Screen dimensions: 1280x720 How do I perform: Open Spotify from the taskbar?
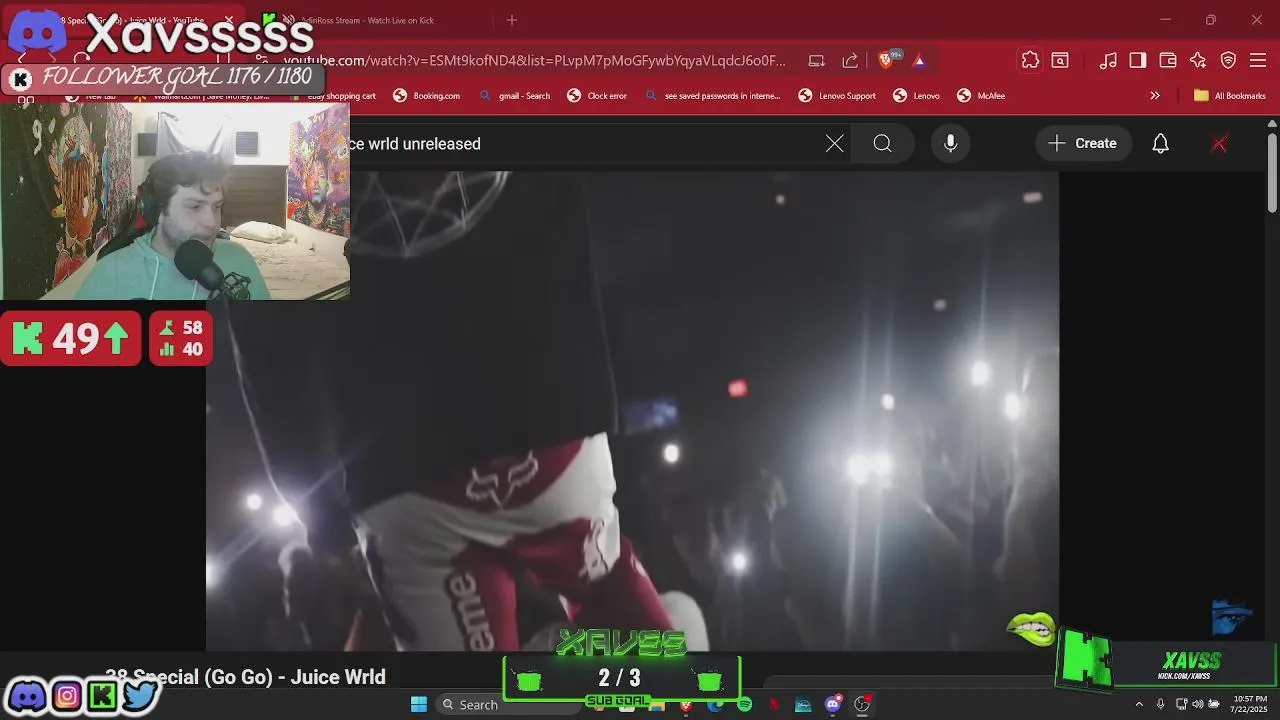coord(744,705)
